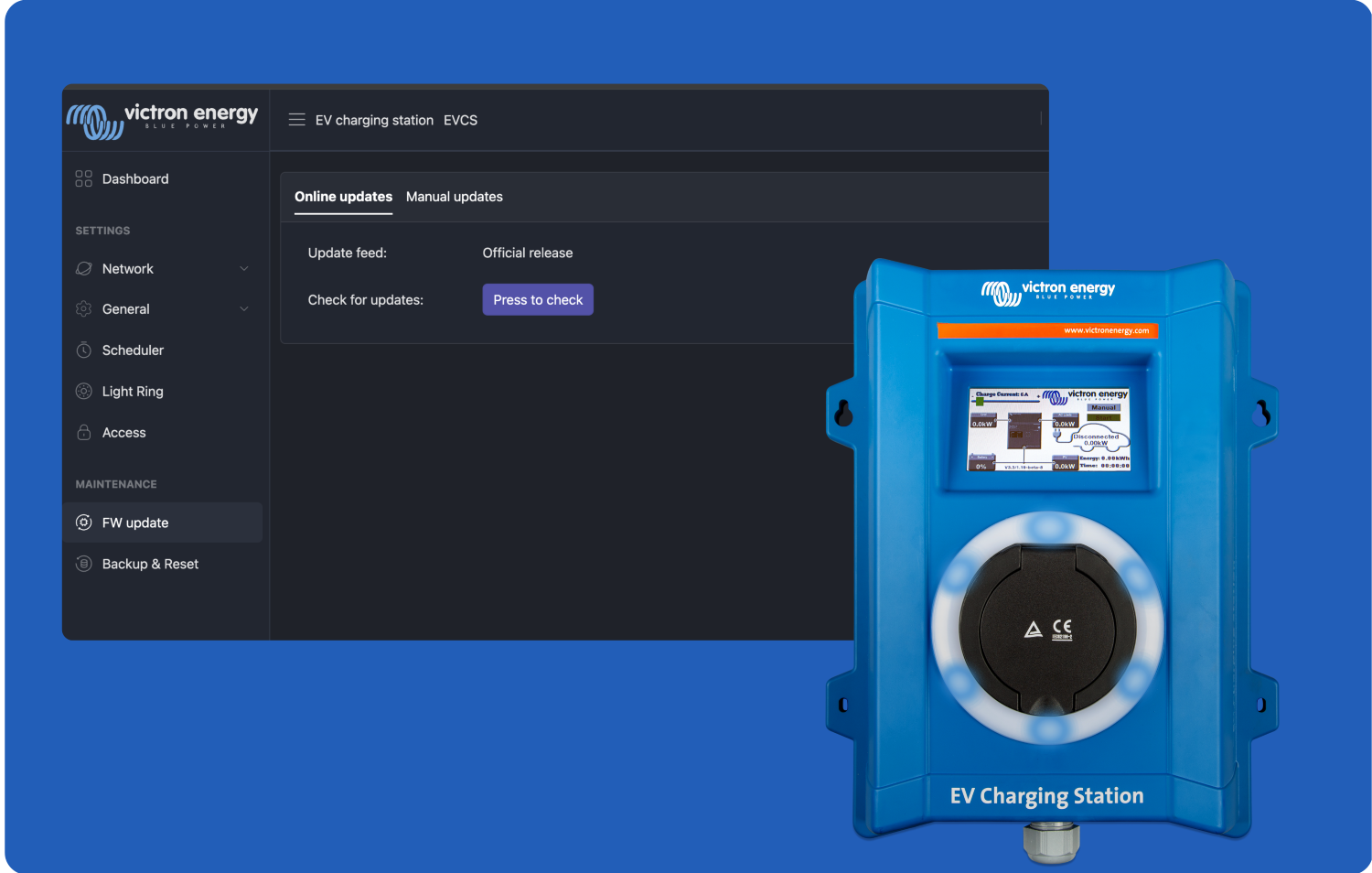The width and height of the screenshot is (1372, 873).
Task: Click the Network planet icon
Action: (84, 268)
